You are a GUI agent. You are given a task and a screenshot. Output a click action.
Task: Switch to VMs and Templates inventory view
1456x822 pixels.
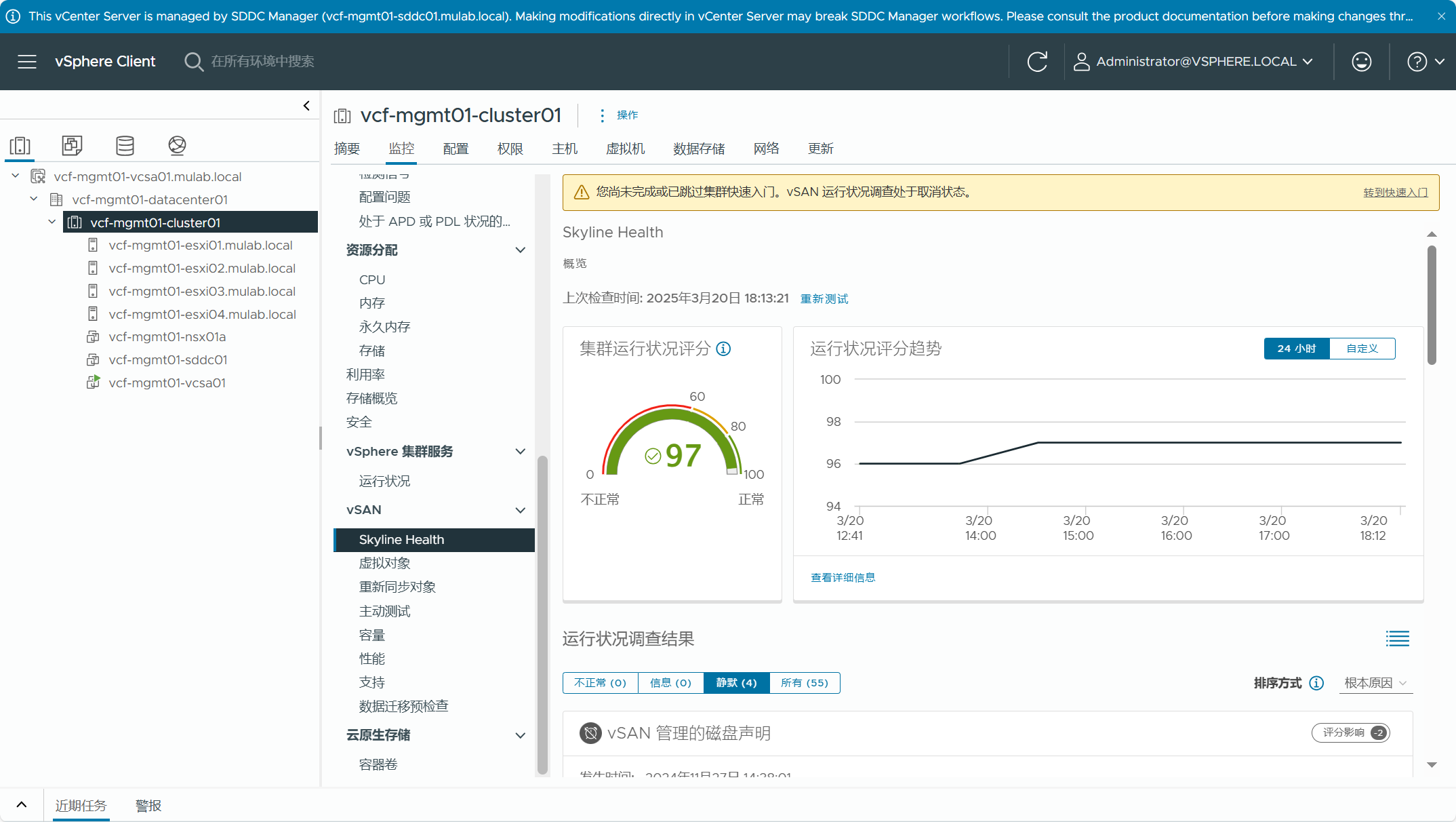[72, 145]
